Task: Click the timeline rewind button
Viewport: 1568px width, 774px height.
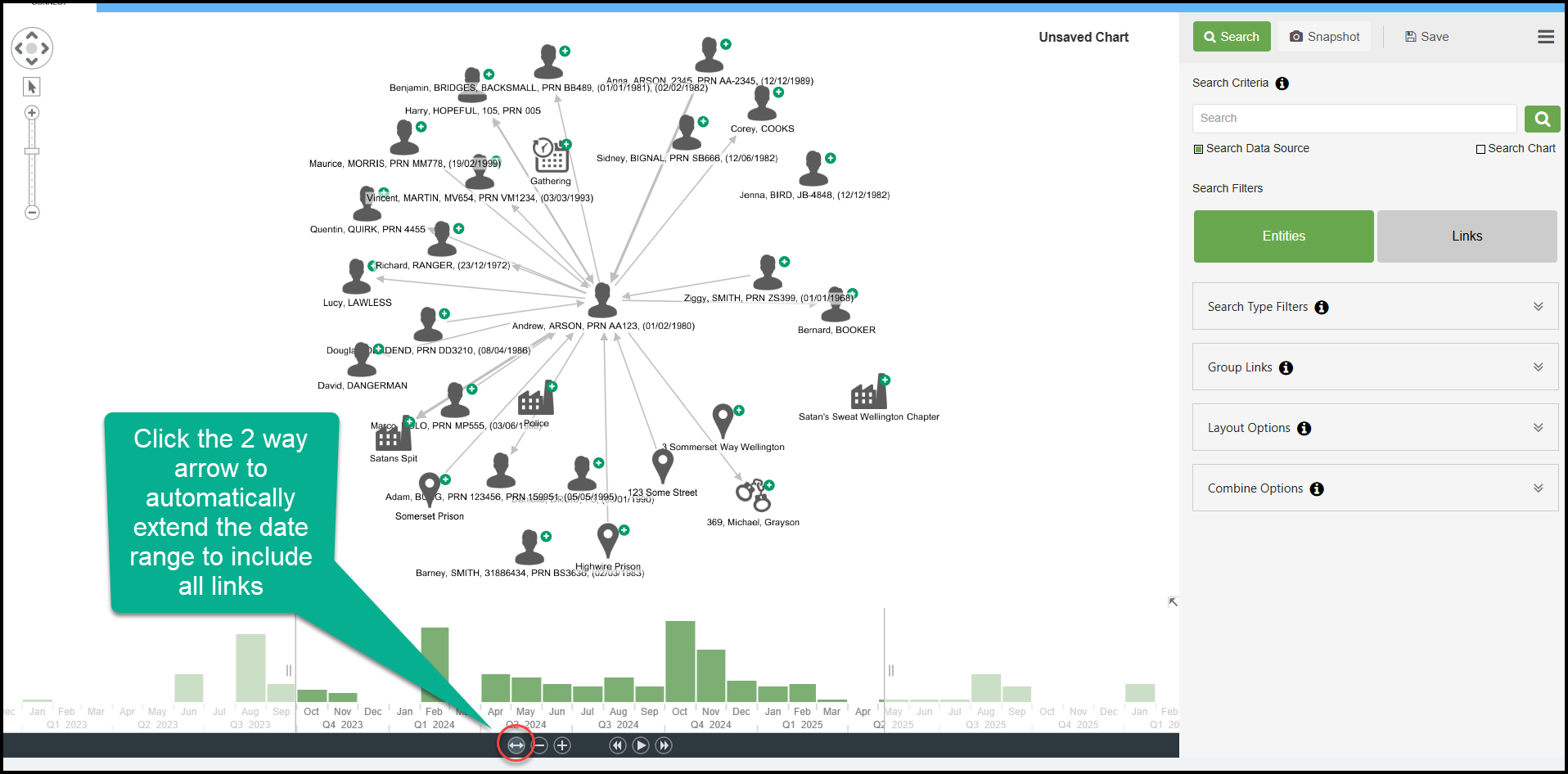Action: (618, 745)
